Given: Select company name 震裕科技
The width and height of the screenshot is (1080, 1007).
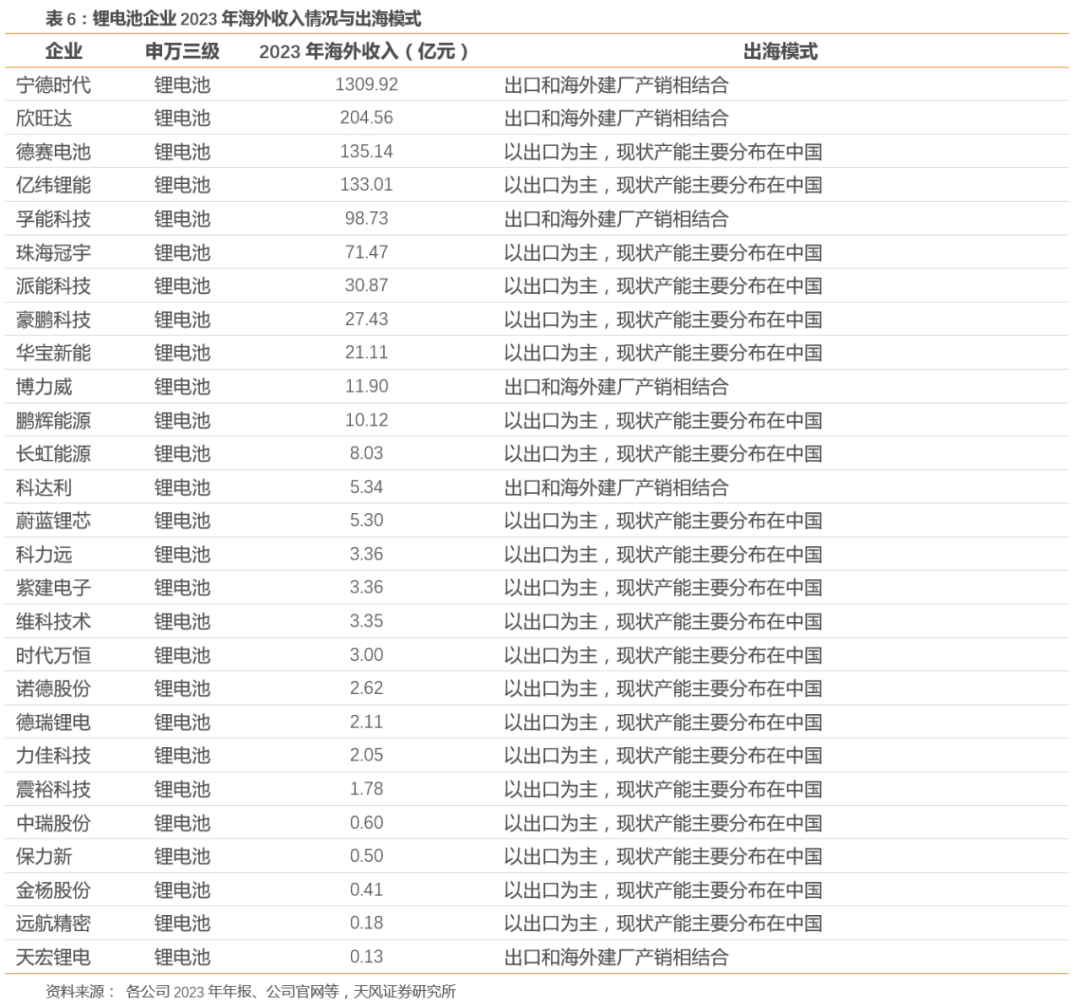Looking at the screenshot, I should (53, 789).
